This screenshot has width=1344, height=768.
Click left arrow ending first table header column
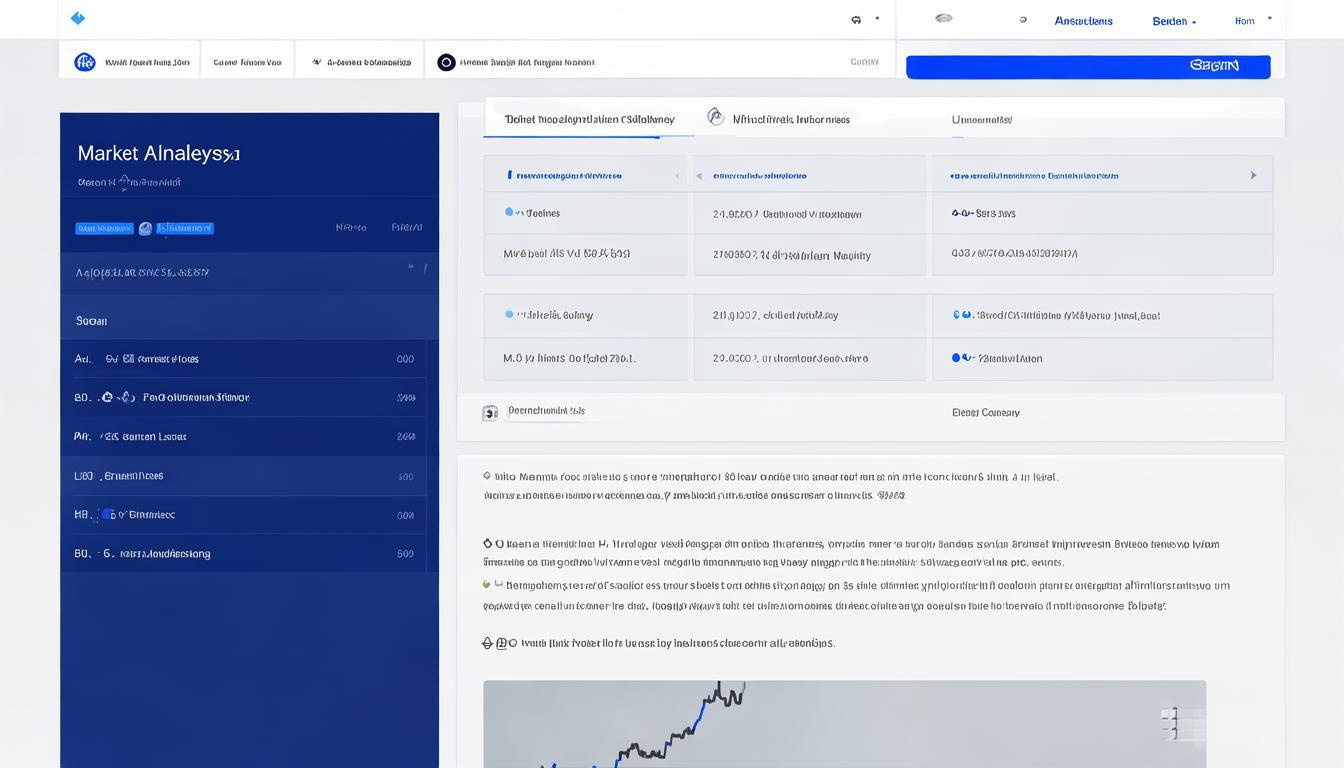click(677, 176)
